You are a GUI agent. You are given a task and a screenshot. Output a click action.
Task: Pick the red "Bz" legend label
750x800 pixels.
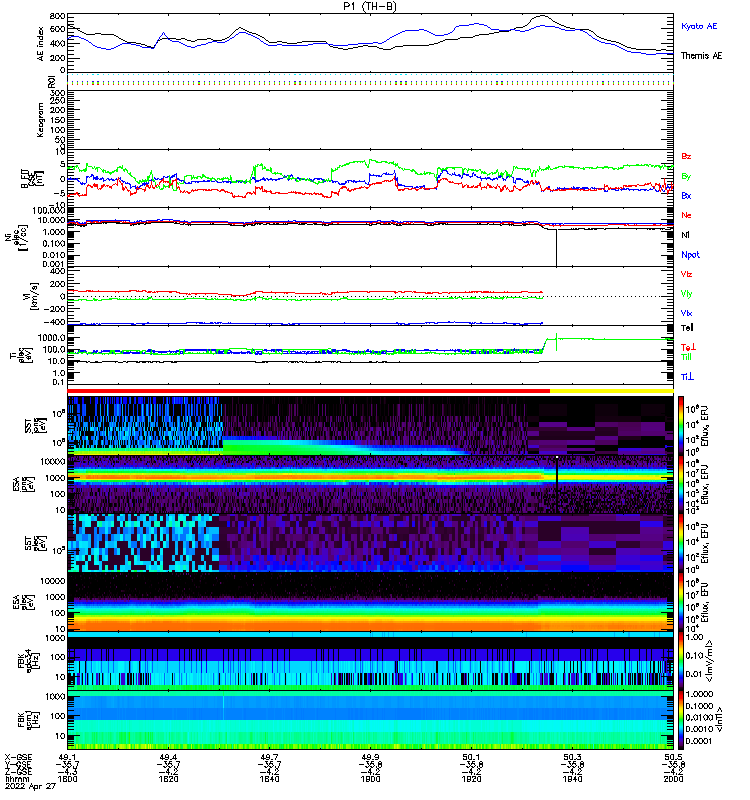686,157
